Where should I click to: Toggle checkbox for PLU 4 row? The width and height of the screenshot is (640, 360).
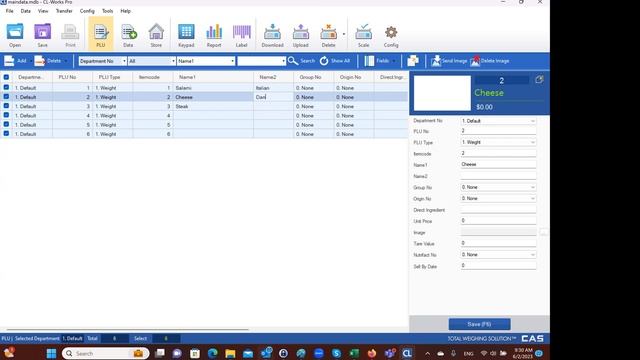pyautogui.click(x=6, y=115)
